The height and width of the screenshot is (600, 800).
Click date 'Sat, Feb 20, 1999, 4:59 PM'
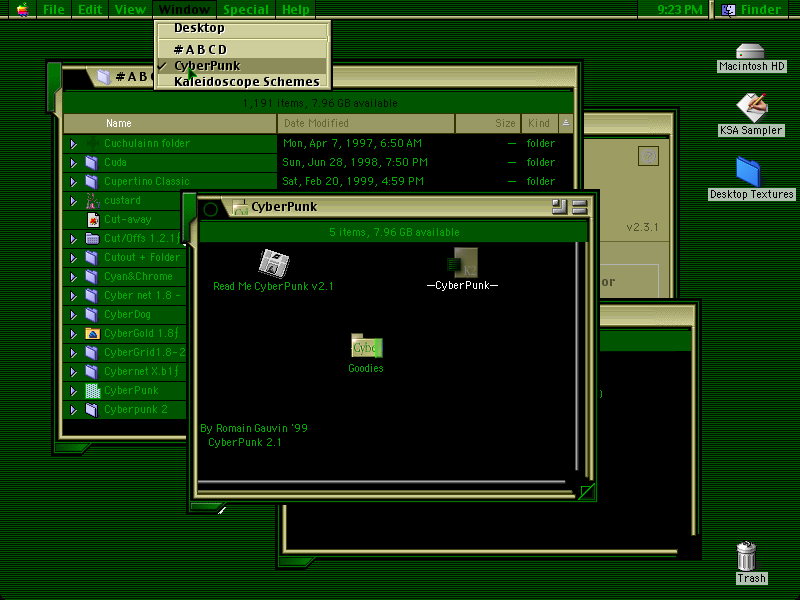tap(353, 181)
